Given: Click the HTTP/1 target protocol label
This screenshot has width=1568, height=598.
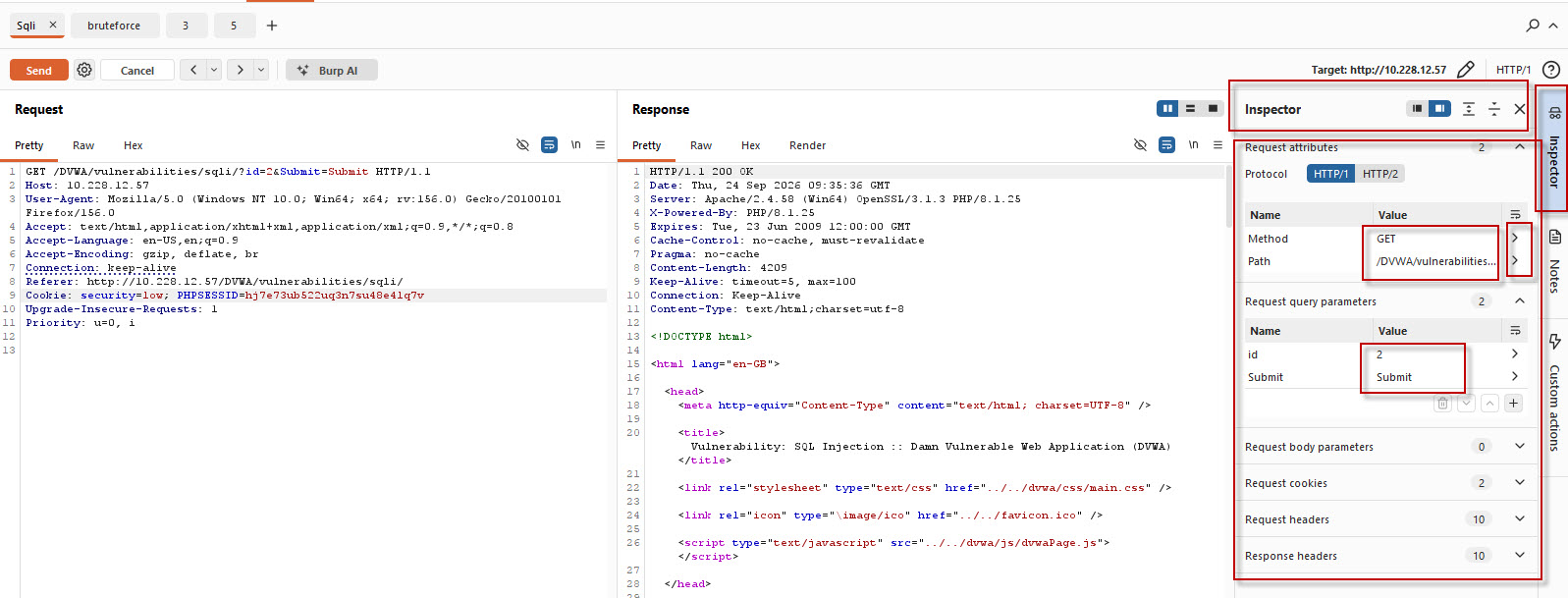Looking at the screenshot, I should pyautogui.click(x=1513, y=70).
